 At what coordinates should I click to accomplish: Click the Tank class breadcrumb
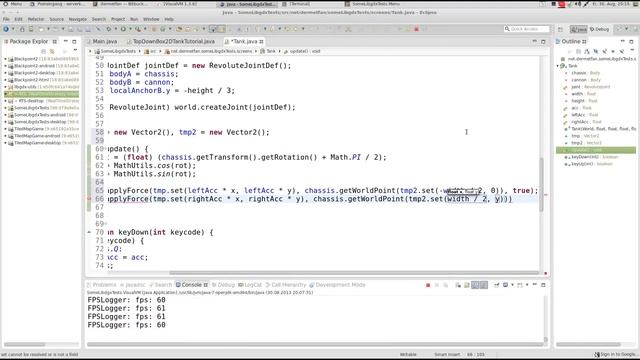point(268,51)
